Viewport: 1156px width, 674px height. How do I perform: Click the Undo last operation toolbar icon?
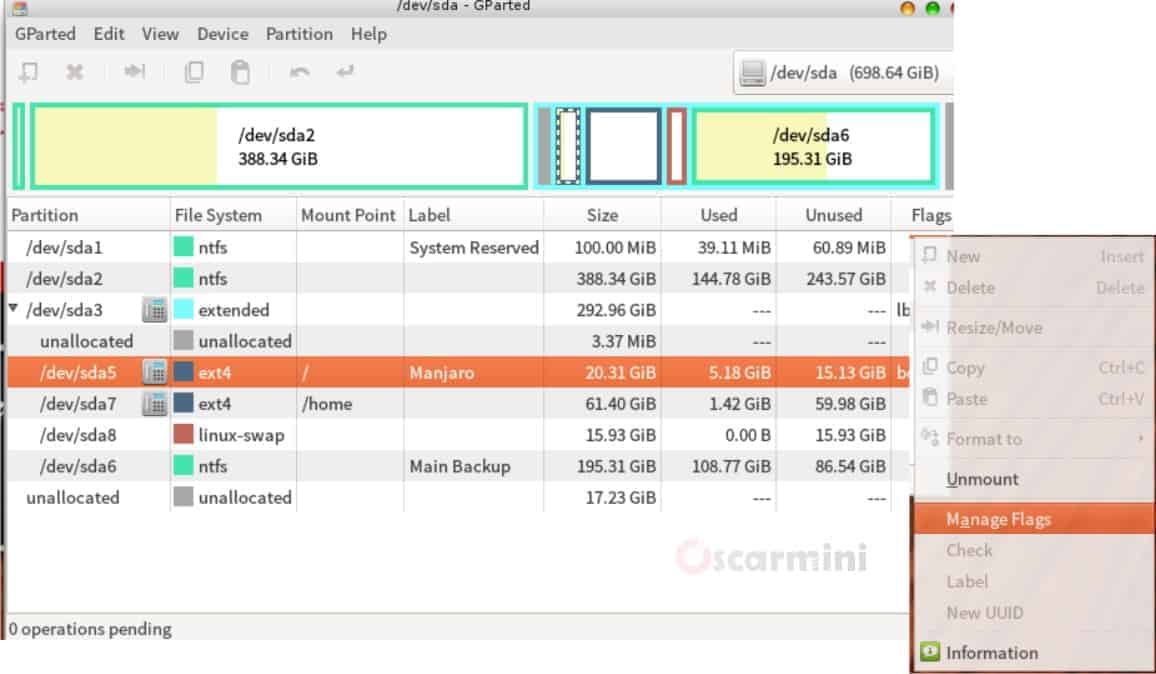[299, 72]
